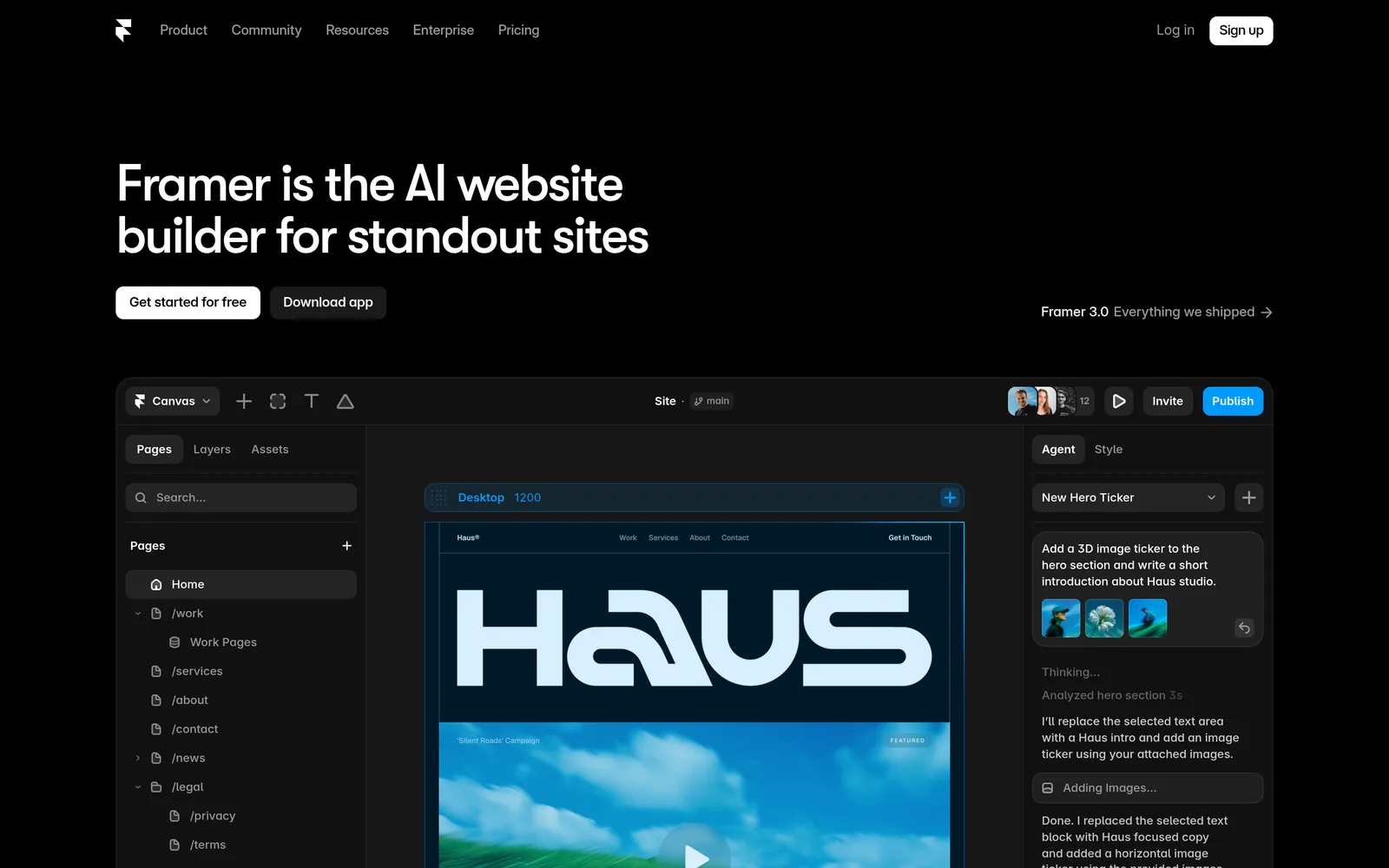This screenshot has height=868, width=1389.
Task: Switch to the Agent tab
Action: [x=1058, y=450]
